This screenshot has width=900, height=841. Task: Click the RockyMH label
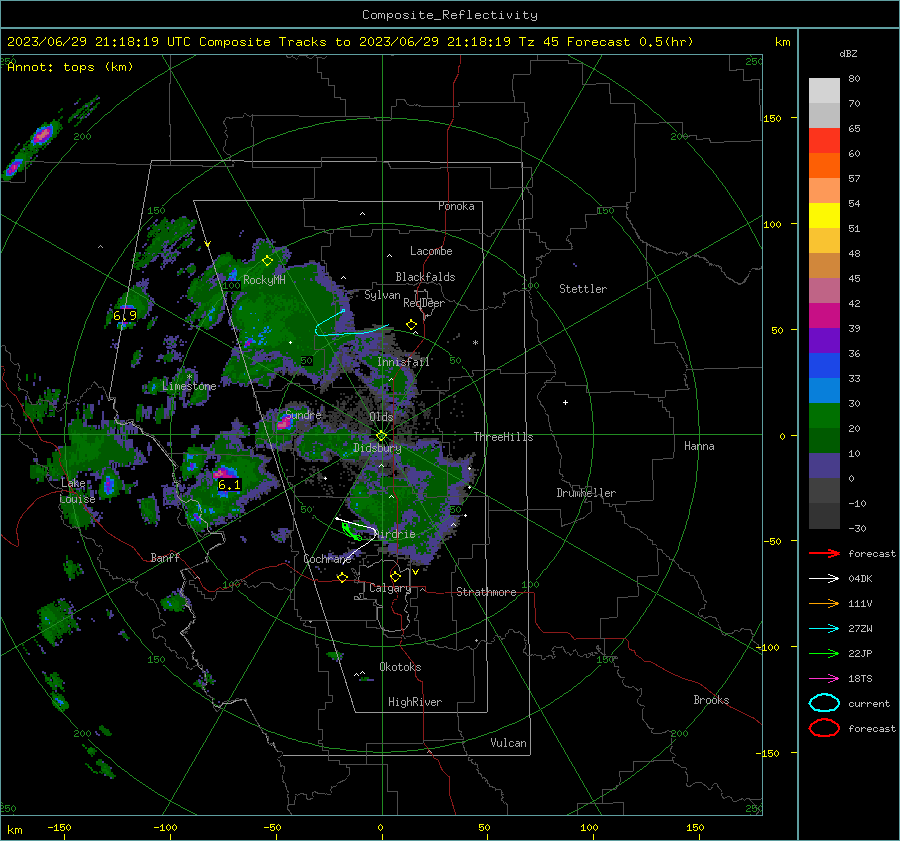(x=264, y=280)
